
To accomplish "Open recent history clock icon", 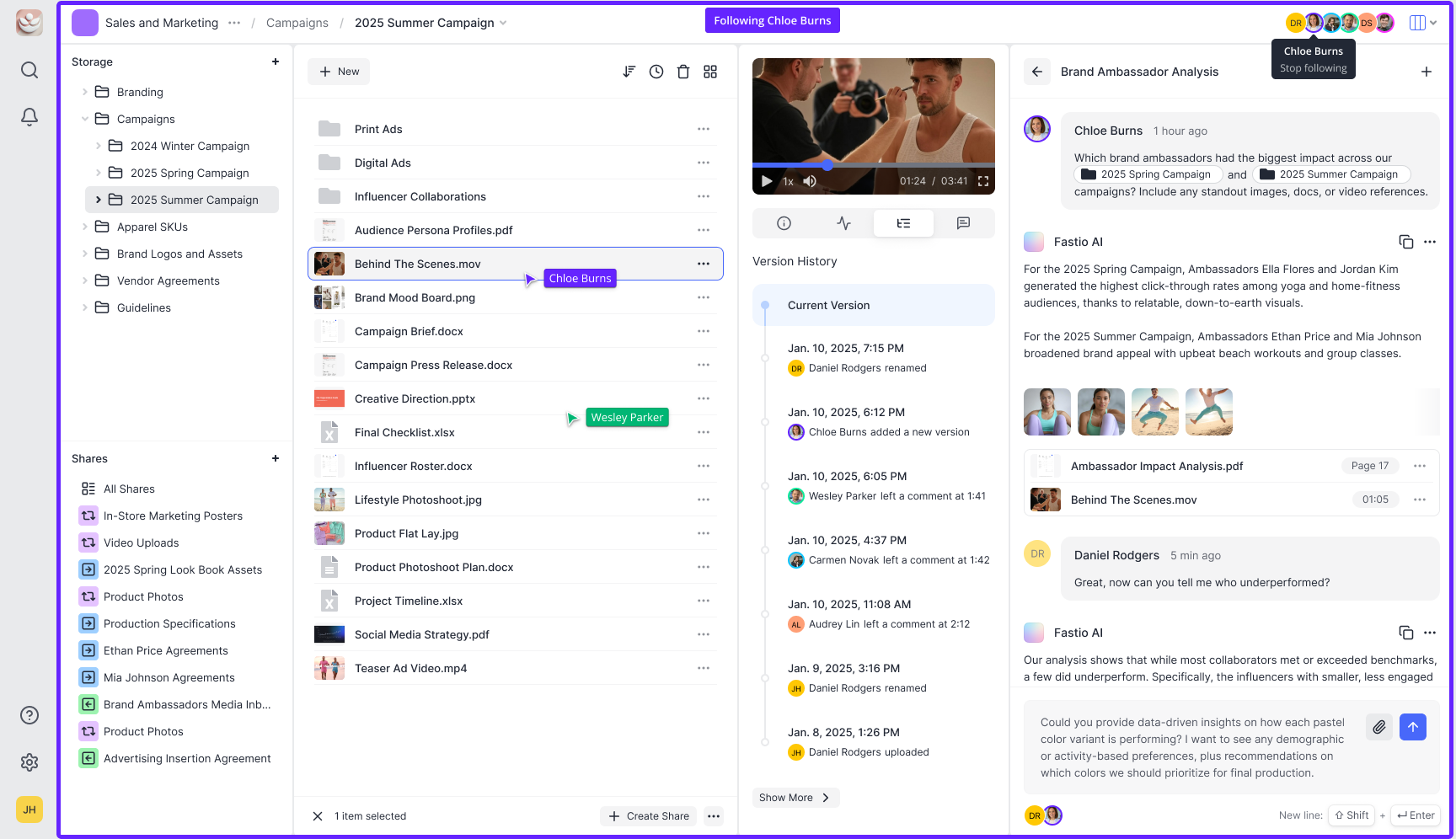I will (656, 72).
